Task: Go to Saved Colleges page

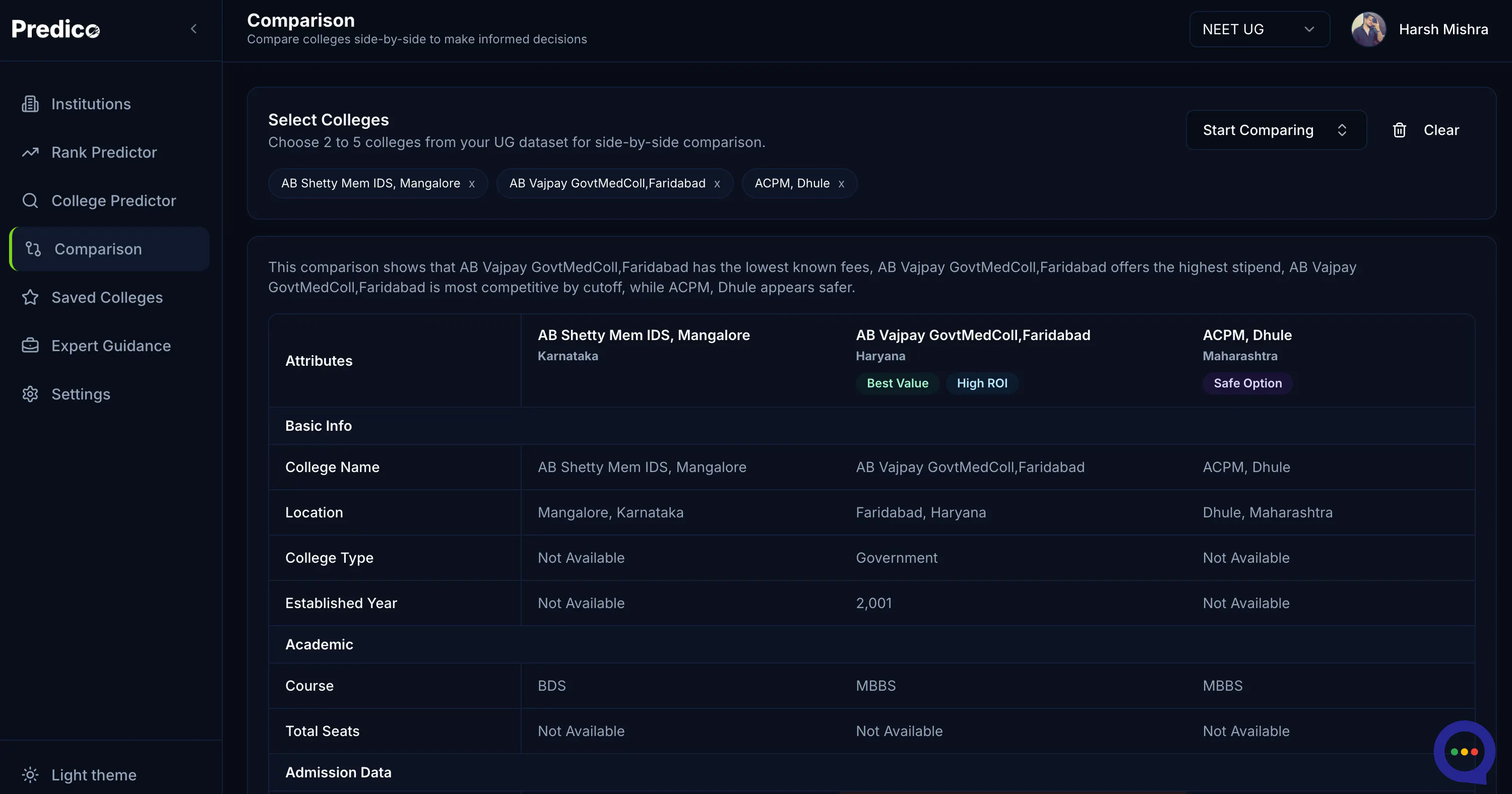Action: point(107,297)
